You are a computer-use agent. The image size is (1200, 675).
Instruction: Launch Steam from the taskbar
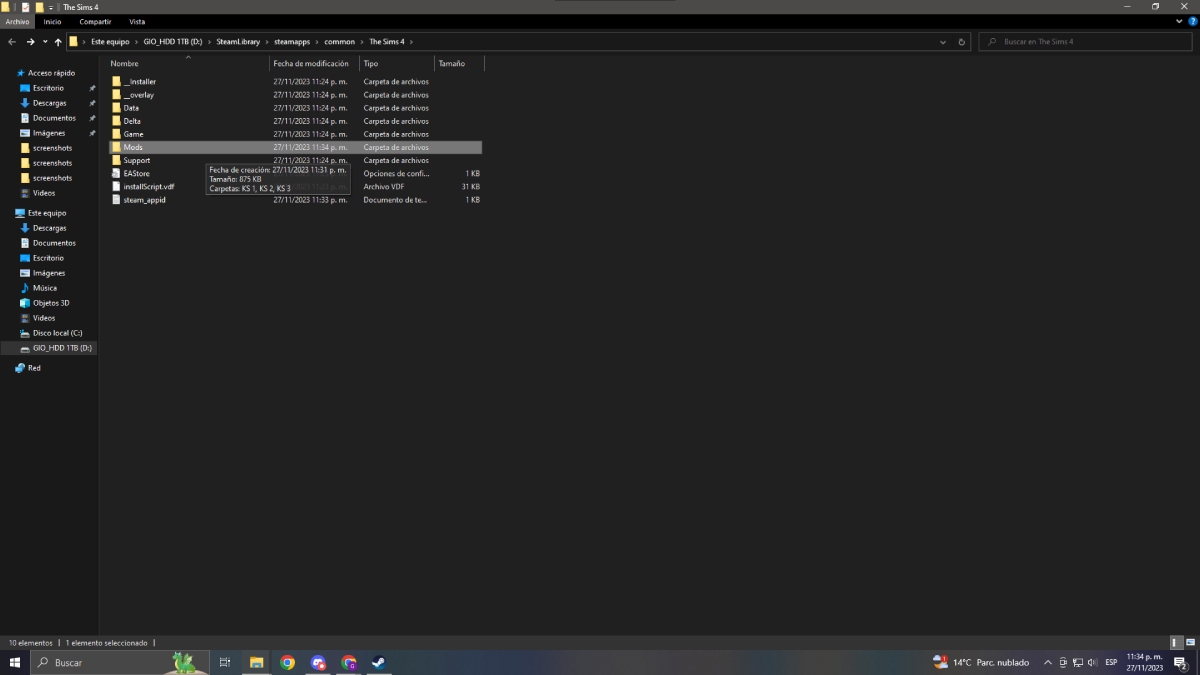pyautogui.click(x=378, y=662)
